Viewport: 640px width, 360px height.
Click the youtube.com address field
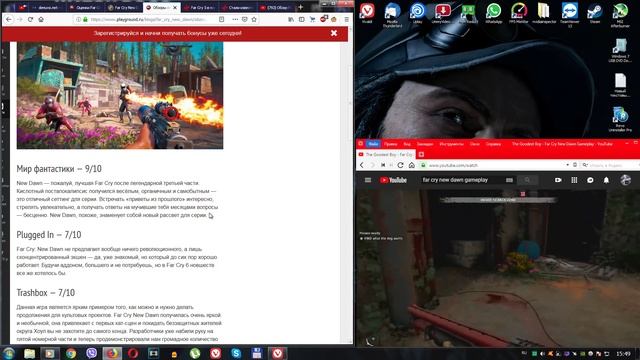tap(494, 165)
